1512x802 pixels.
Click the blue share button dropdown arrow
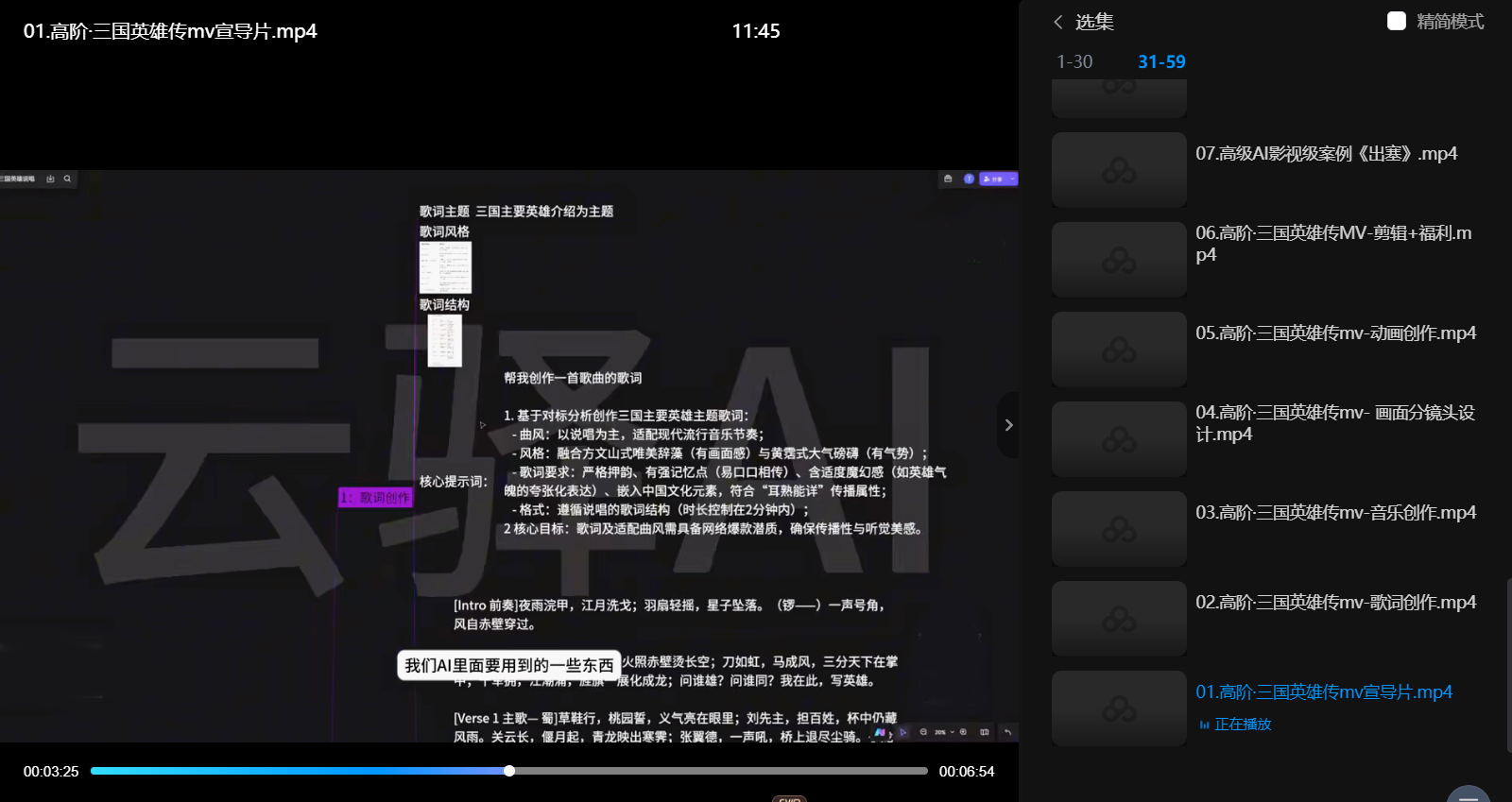pyautogui.click(x=1012, y=179)
